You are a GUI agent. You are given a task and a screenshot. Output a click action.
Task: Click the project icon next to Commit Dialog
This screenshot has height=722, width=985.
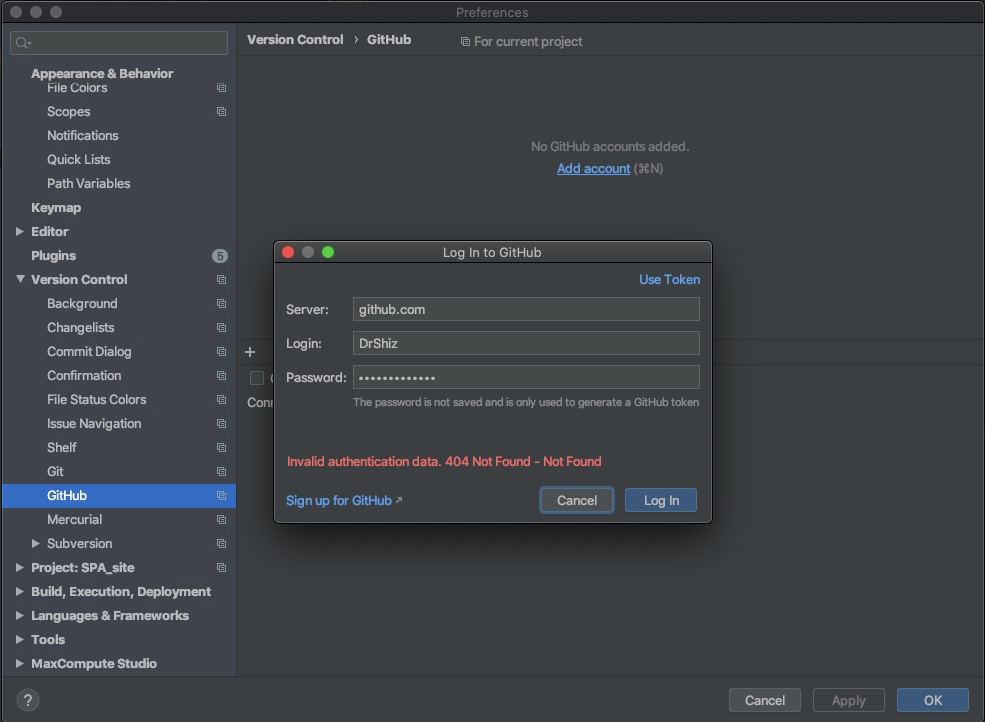pyautogui.click(x=221, y=351)
